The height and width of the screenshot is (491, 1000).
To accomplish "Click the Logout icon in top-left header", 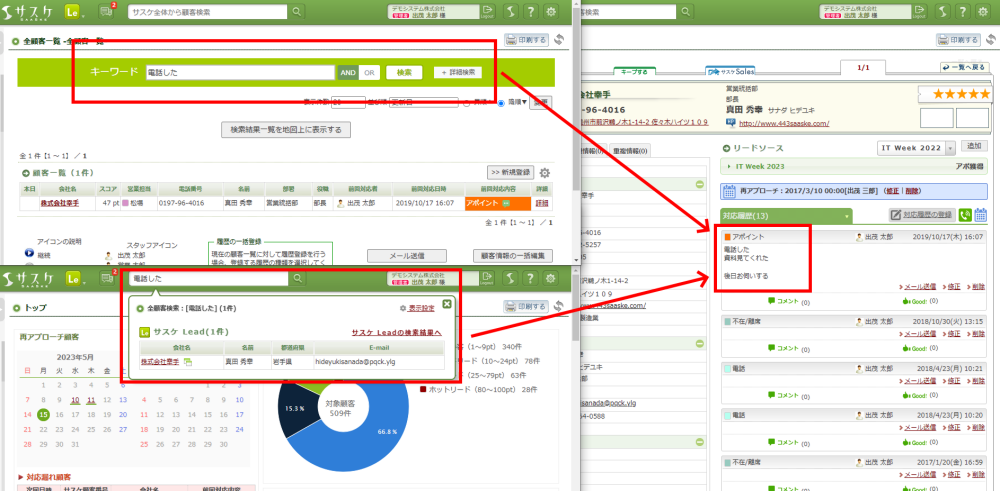I will click(x=487, y=11).
